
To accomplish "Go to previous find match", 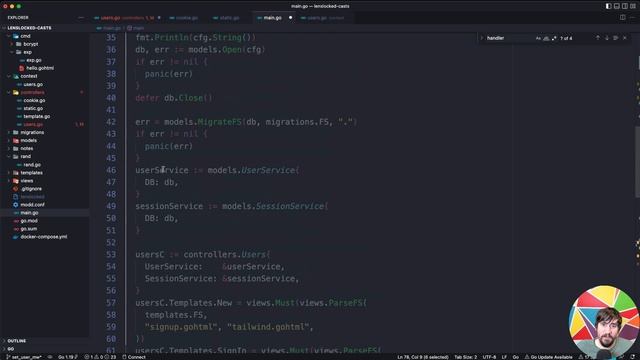I will click(598, 38).
